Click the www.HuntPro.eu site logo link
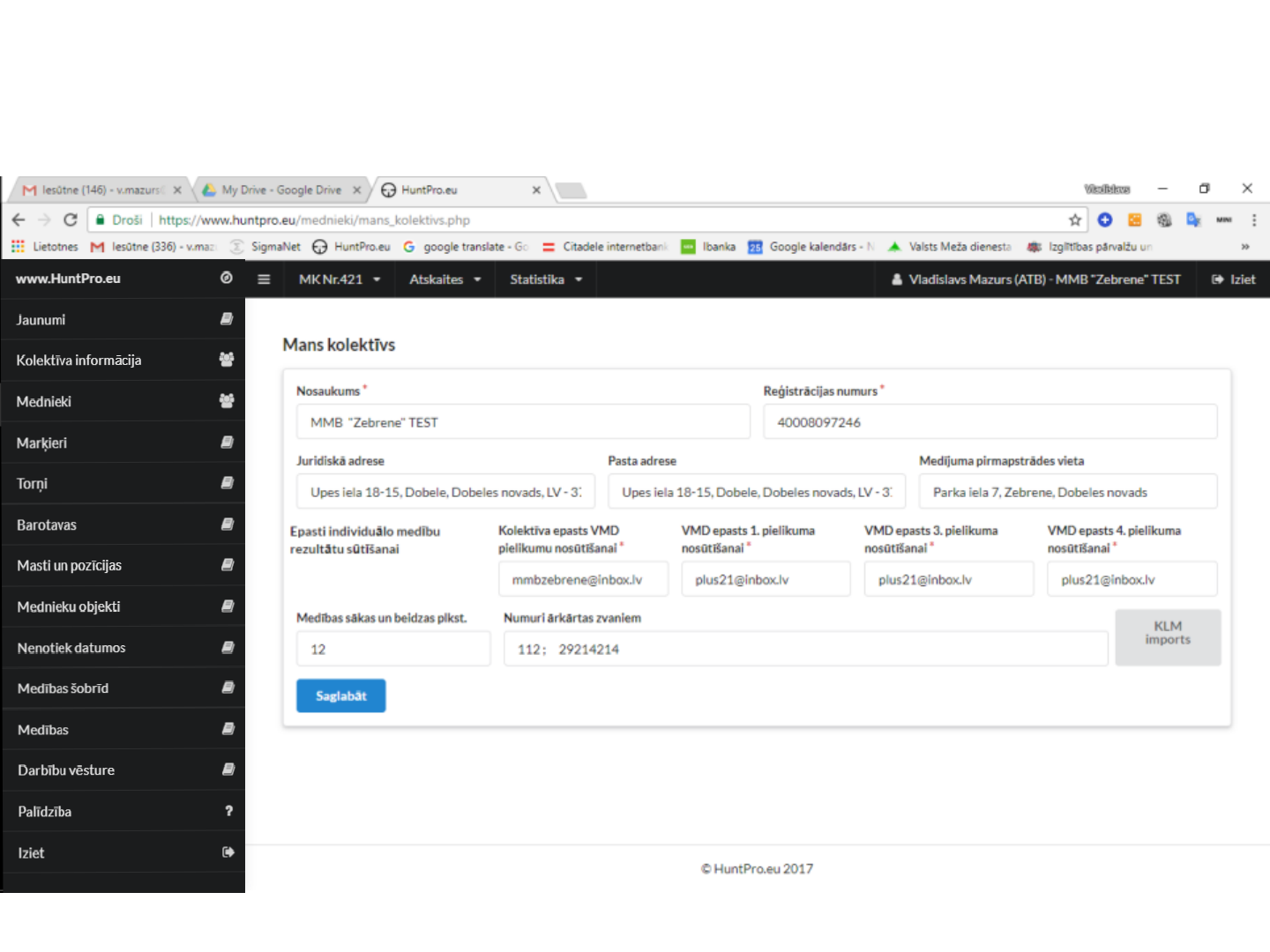This screenshot has width=1270, height=952. point(68,278)
